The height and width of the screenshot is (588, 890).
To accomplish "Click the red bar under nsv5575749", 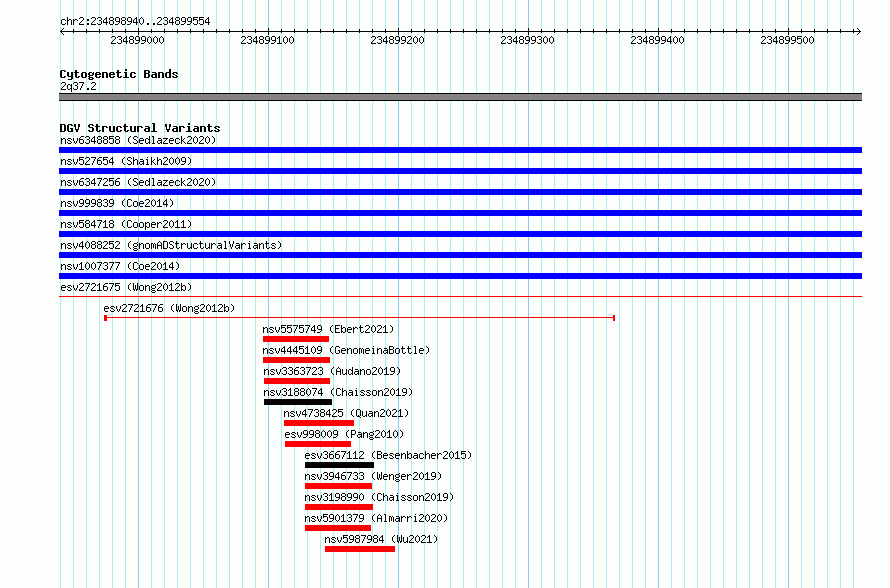I will (296, 339).
